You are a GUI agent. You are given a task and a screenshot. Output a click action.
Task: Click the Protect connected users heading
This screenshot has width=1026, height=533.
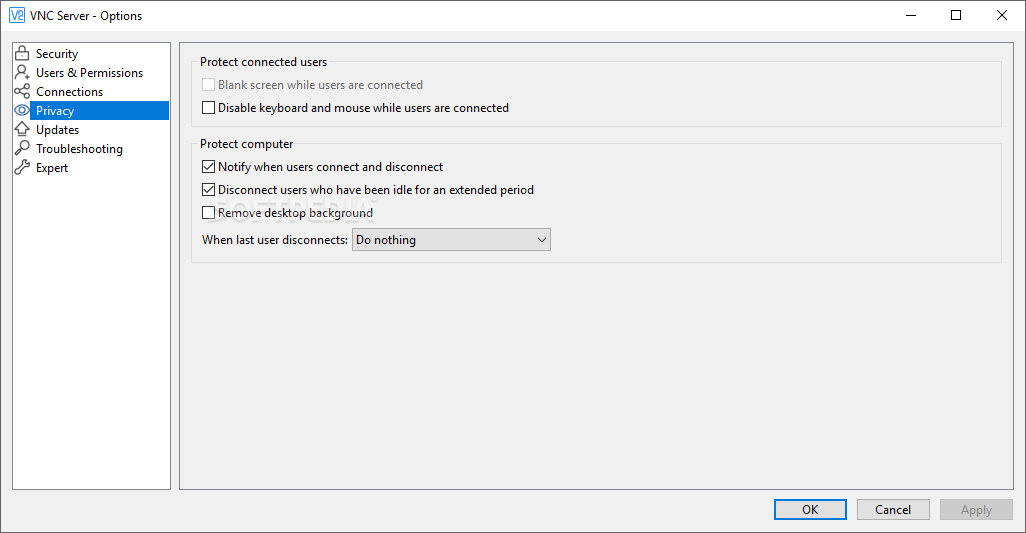264,61
